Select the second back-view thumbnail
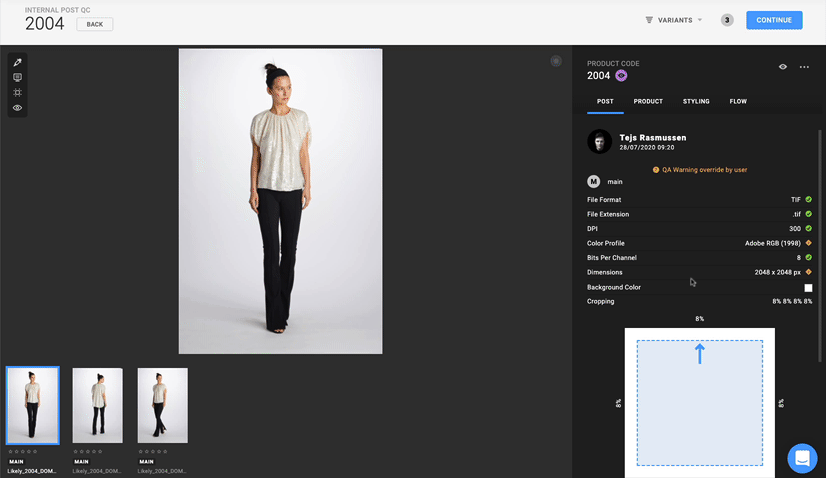This screenshot has width=826, height=478. 97,405
